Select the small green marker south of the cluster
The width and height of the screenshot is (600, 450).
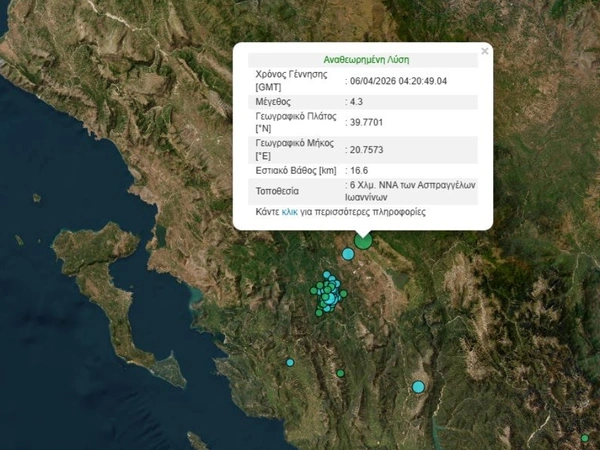340,374
